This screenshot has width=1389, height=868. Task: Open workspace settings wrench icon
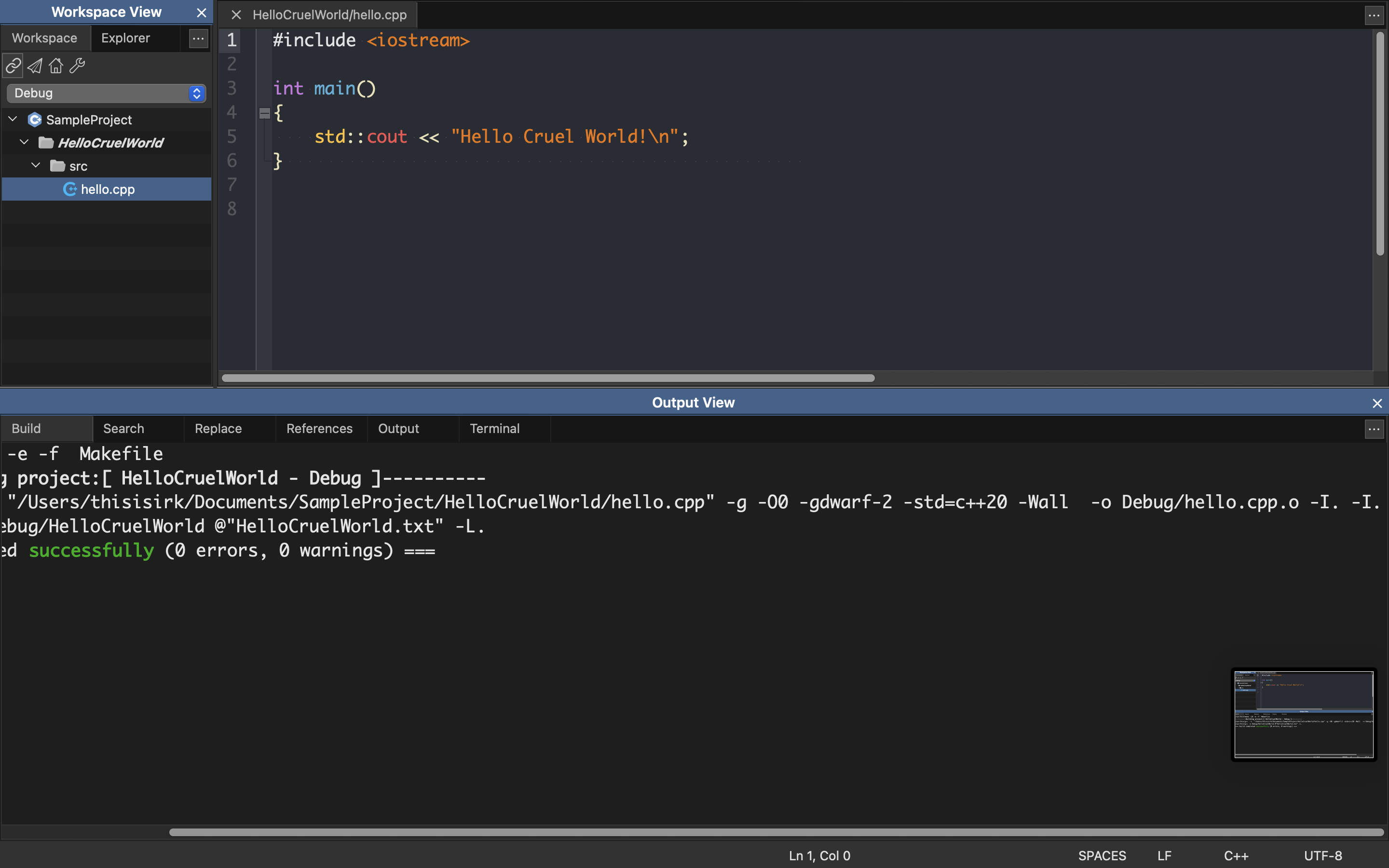coord(77,66)
